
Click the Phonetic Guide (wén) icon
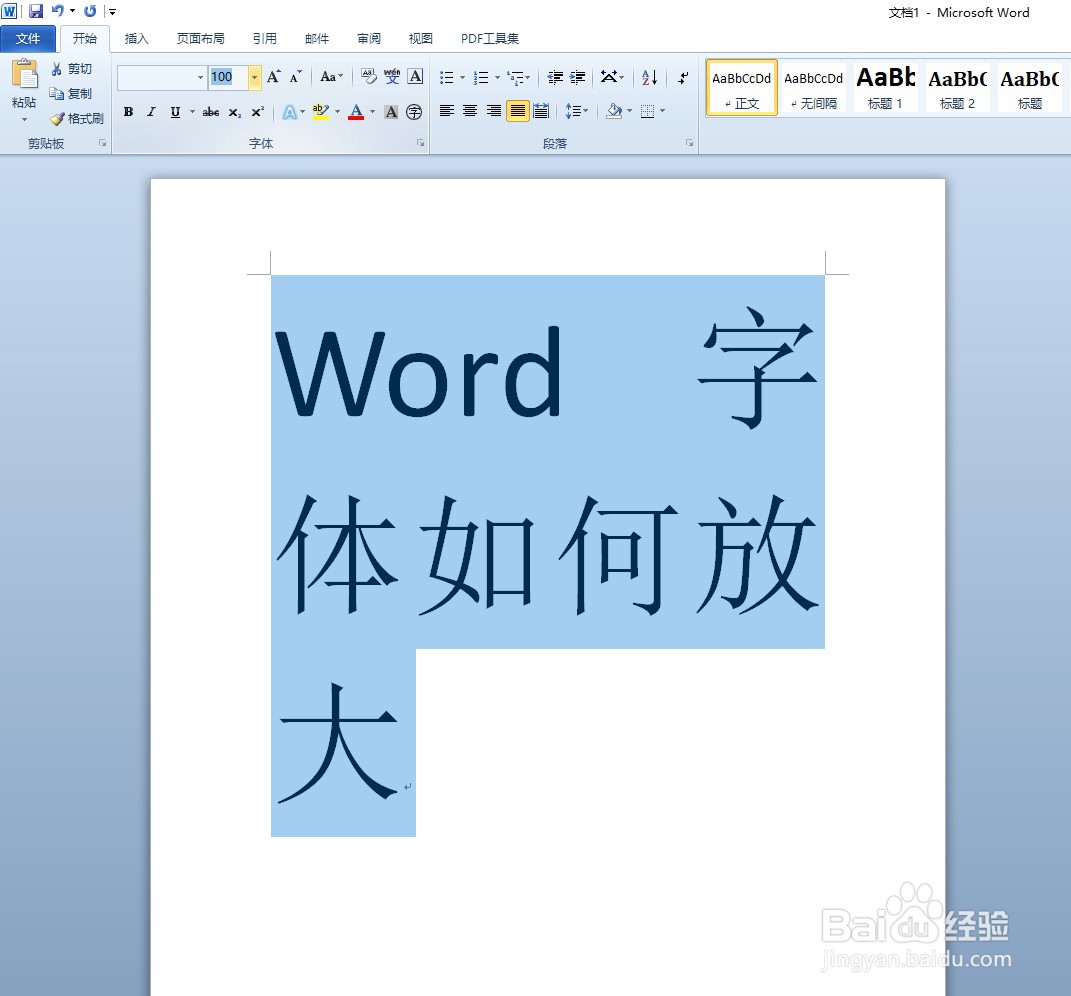392,77
